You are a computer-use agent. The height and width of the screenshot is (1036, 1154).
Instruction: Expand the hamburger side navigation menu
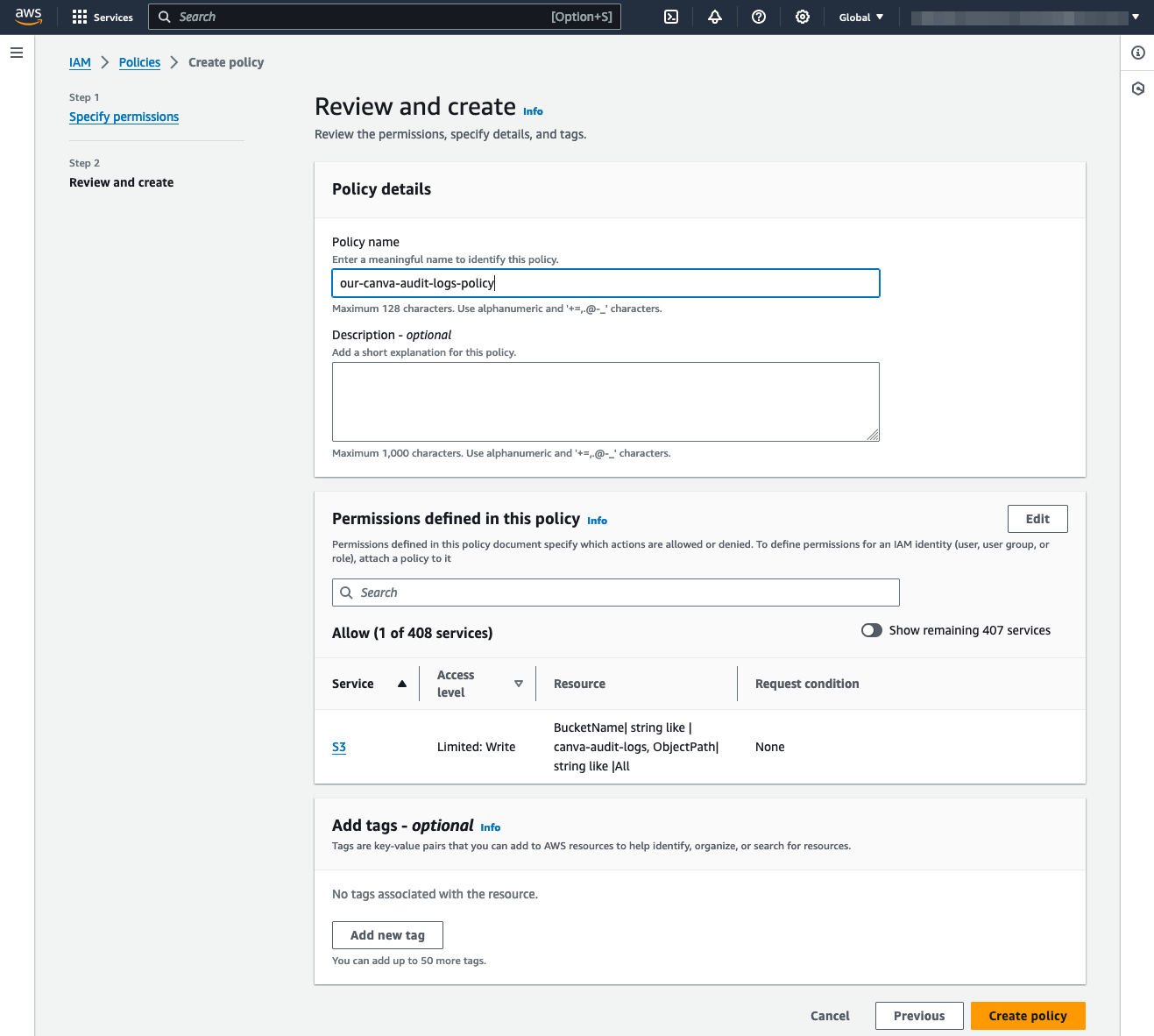16,53
